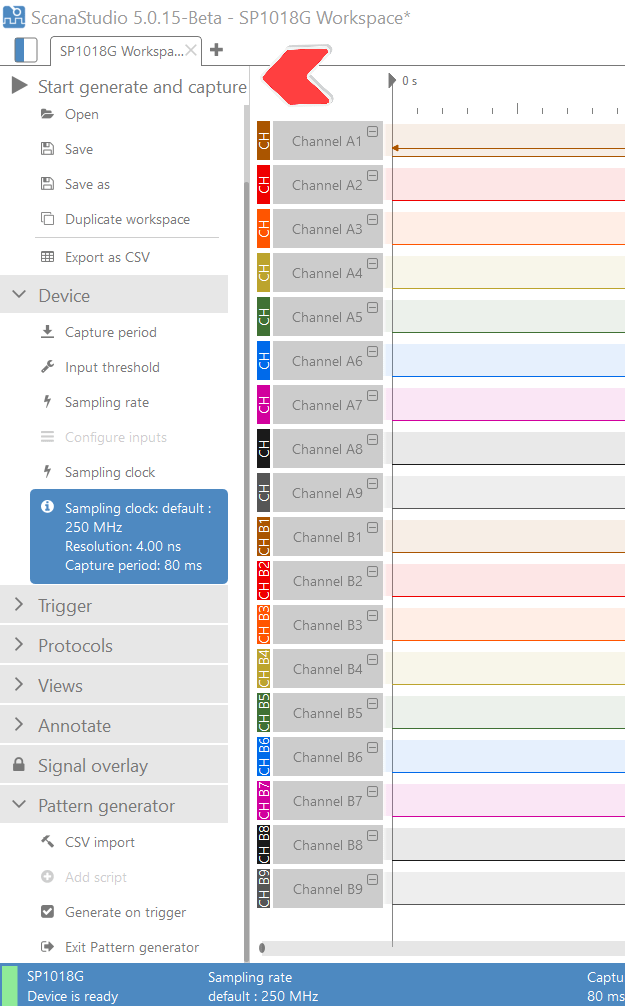The width and height of the screenshot is (625, 1006).
Task: Collapse Channel B5 using its minus box
Action: (372, 704)
